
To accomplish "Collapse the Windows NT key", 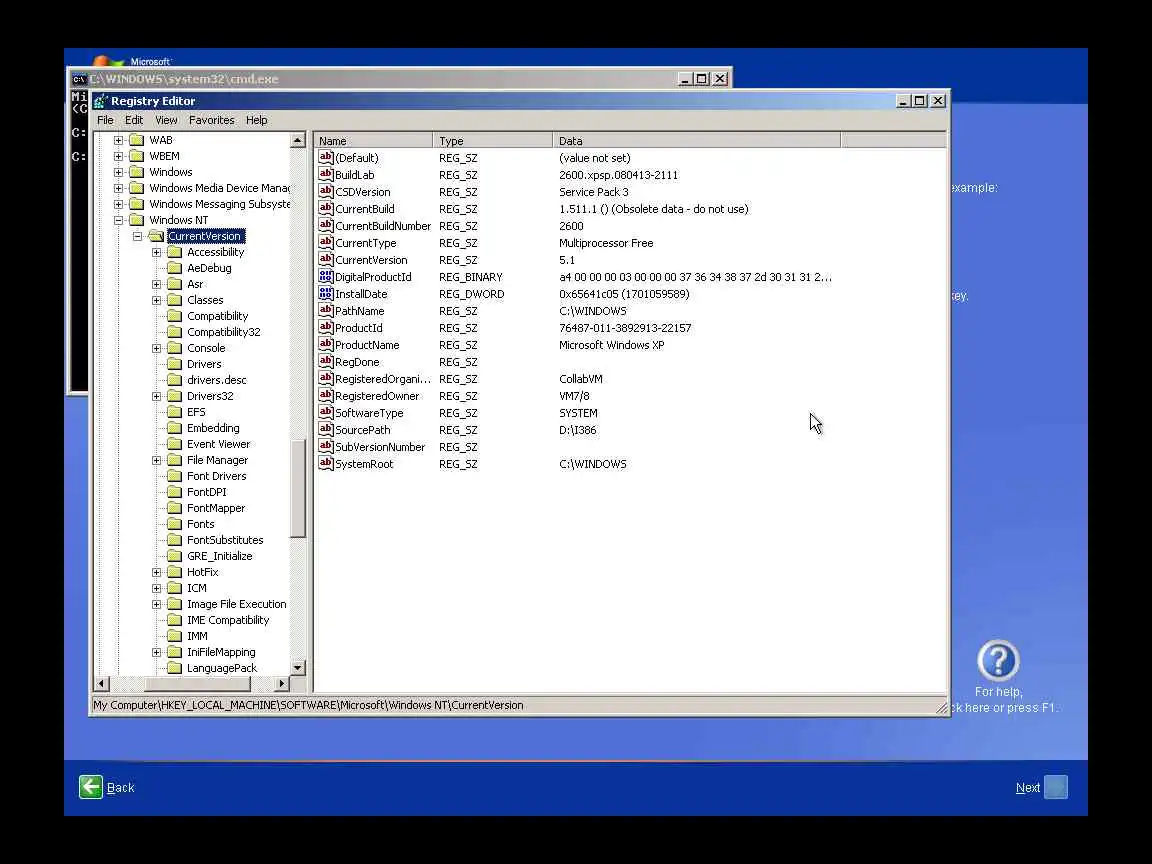I will click(x=118, y=220).
